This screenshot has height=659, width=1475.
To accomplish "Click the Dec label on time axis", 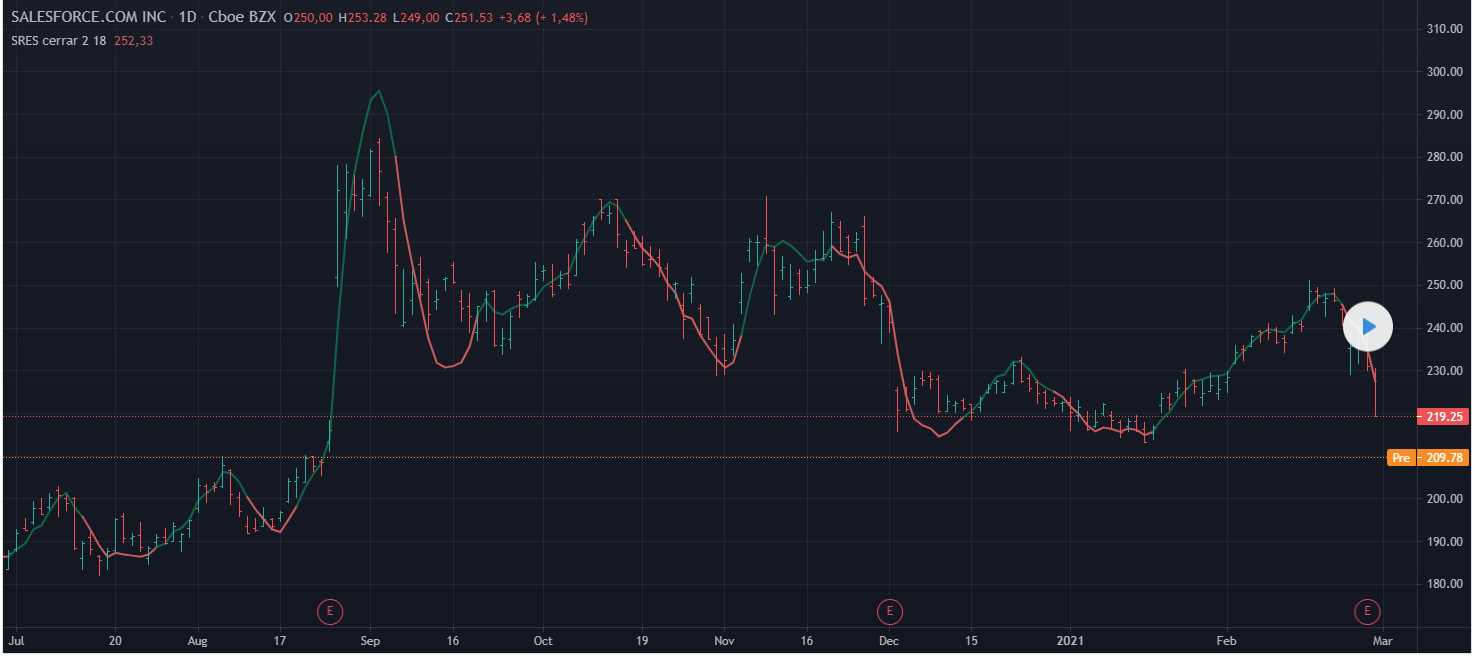I will [889, 640].
